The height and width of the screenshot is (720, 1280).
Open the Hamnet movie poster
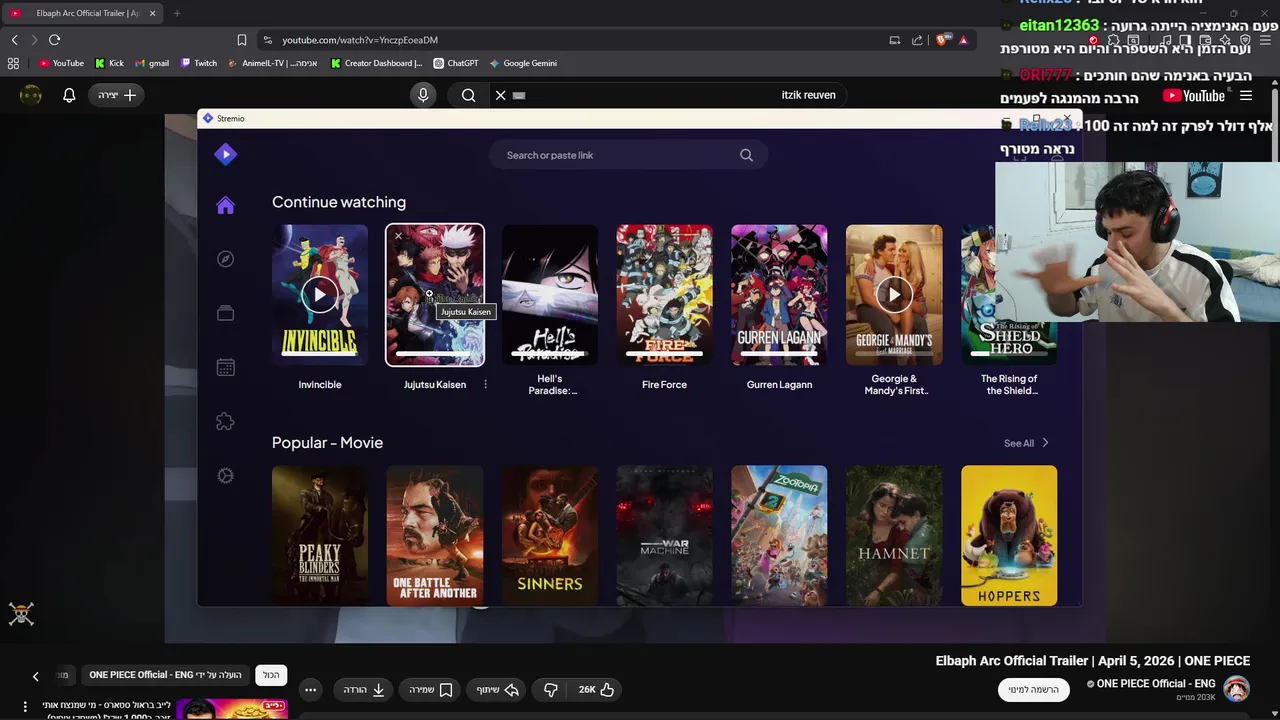[x=894, y=535]
